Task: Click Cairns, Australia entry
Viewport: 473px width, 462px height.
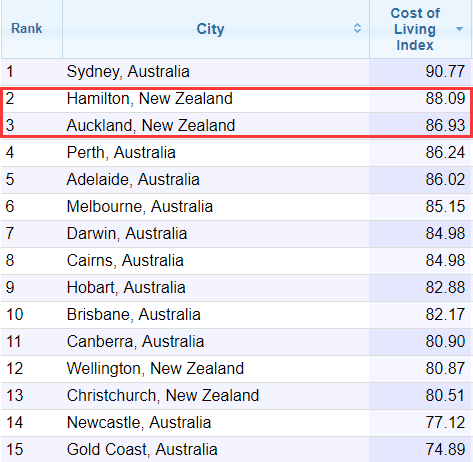Action: pyautogui.click(x=125, y=261)
